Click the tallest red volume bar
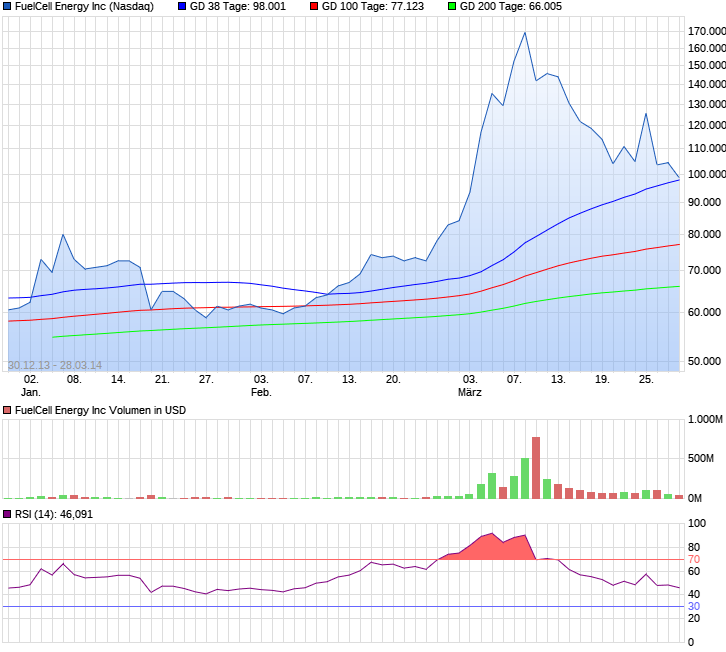The width and height of the screenshot is (726, 652). click(536, 468)
